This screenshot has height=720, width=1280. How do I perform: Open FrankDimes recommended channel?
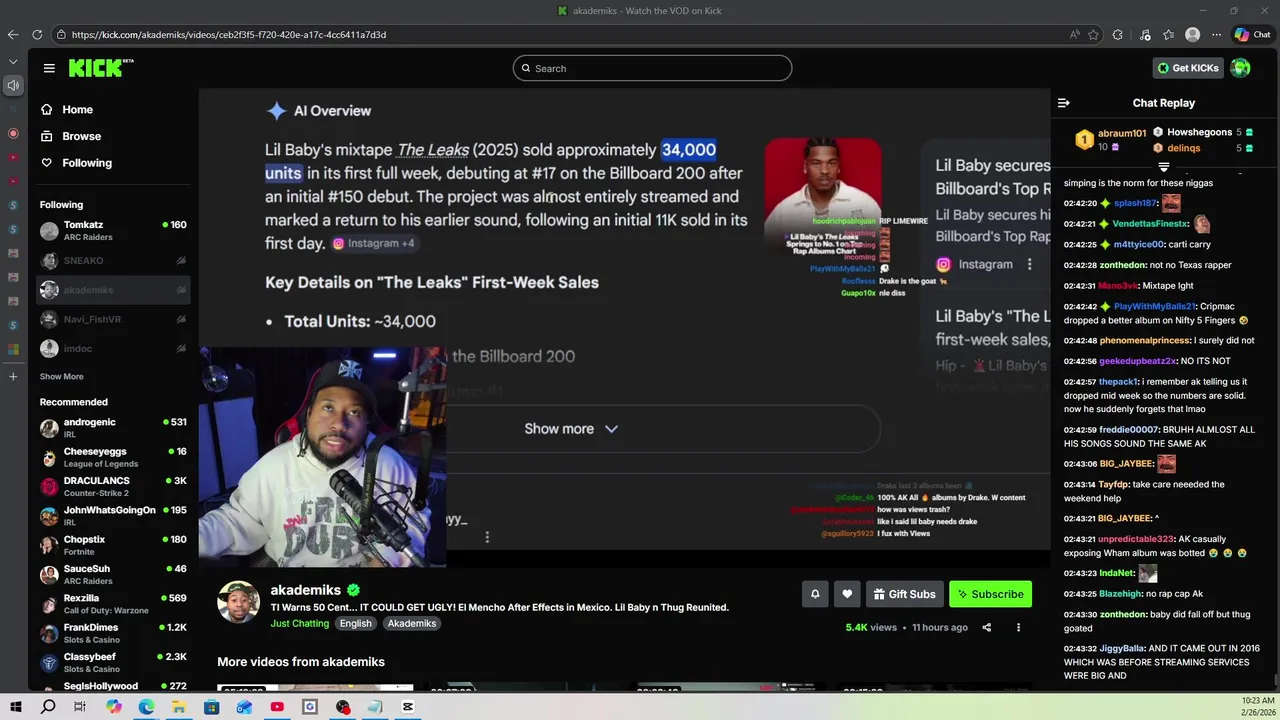pos(112,633)
